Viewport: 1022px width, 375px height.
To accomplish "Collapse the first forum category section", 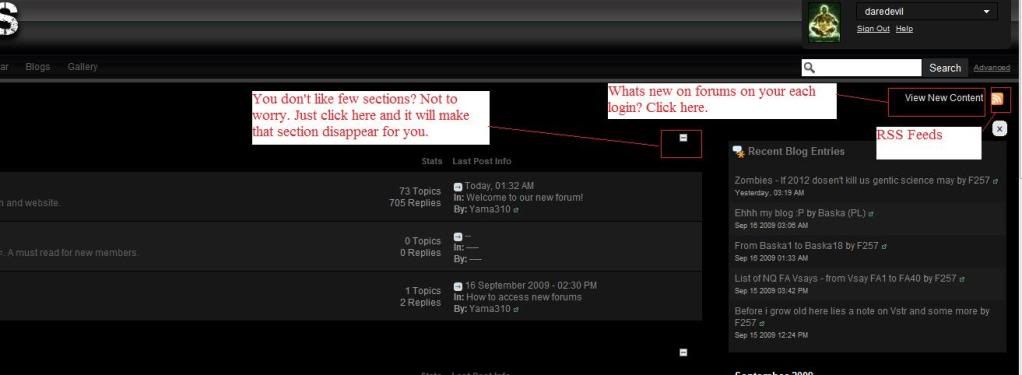I will [683, 138].
